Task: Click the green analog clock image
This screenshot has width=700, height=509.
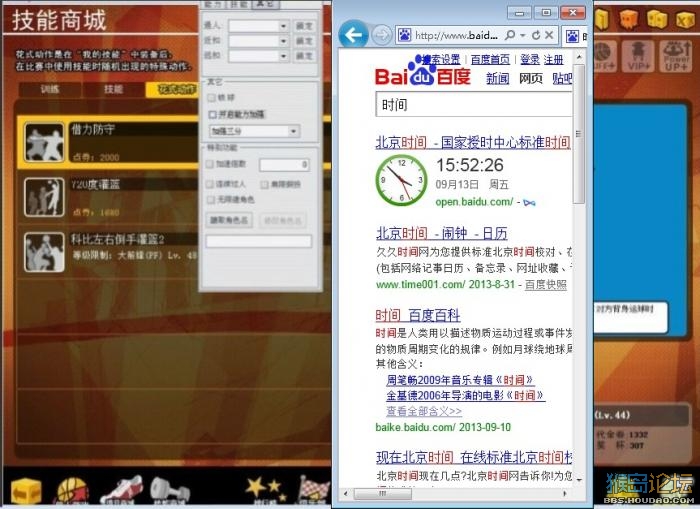Action: click(401, 180)
